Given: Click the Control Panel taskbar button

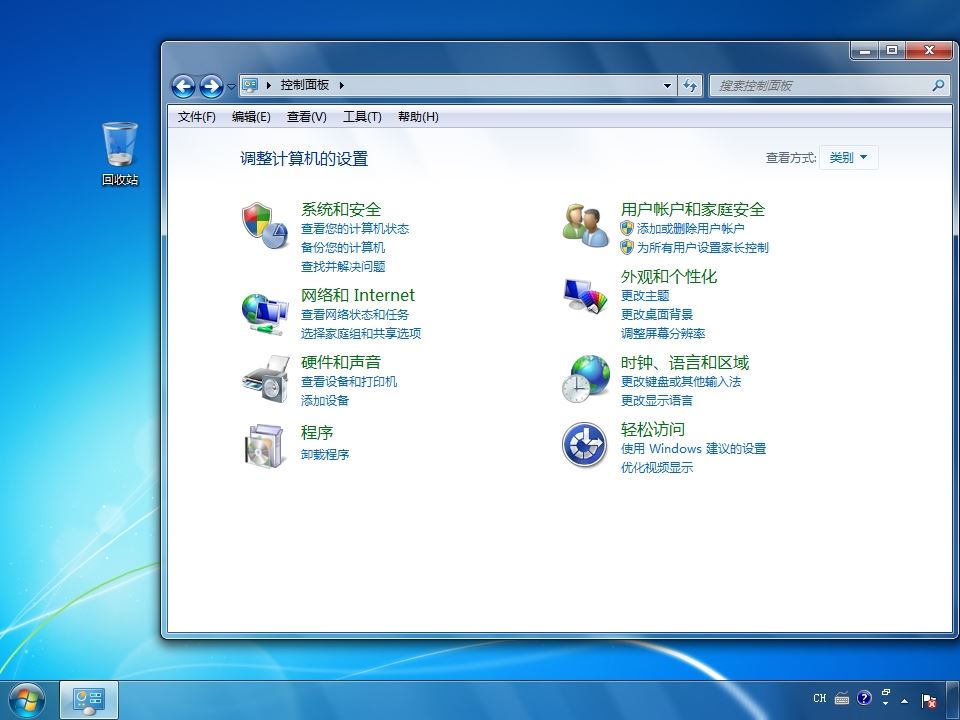Looking at the screenshot, I should (x=89, y=700).
